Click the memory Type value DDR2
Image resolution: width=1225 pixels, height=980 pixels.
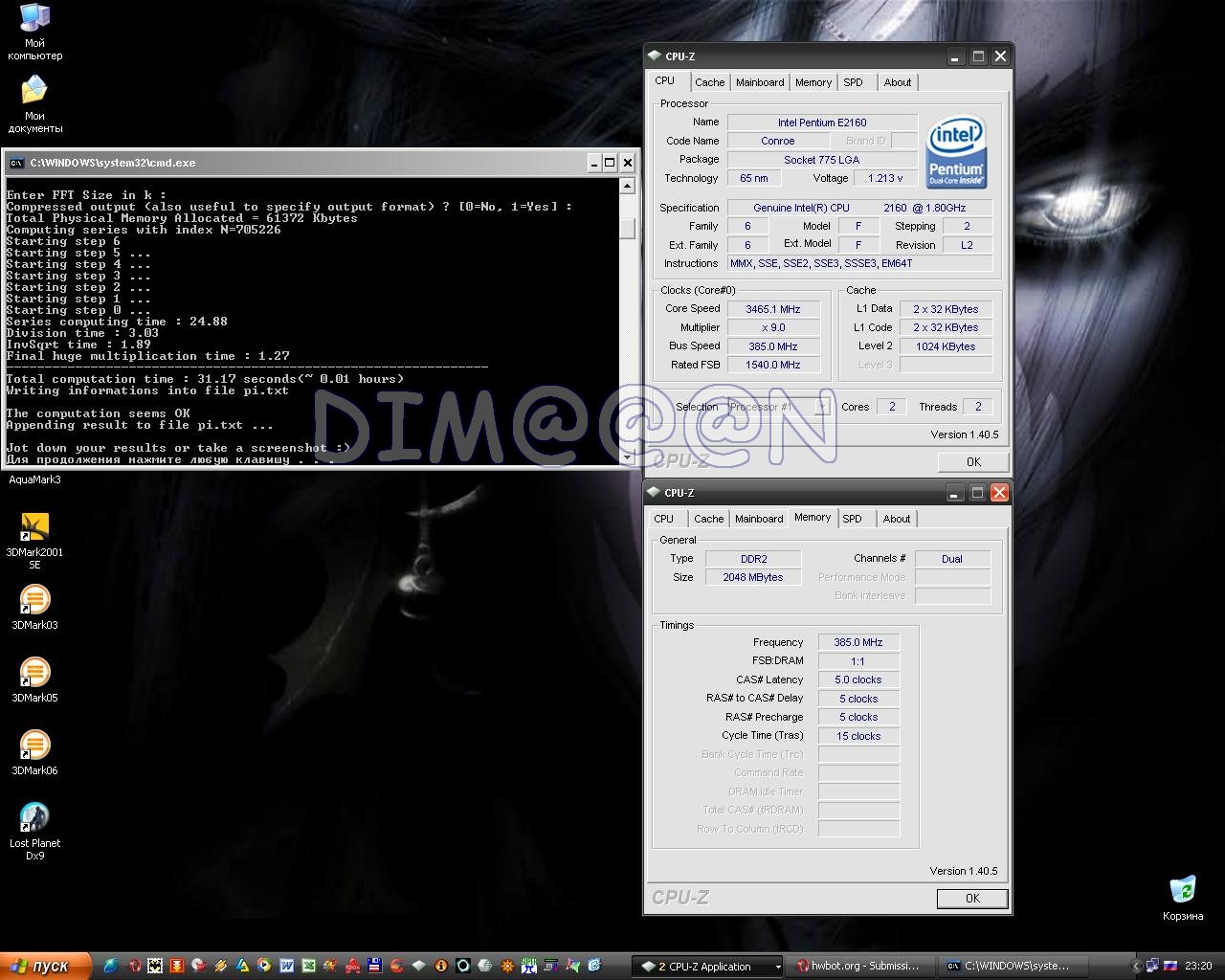pos(753,559)
